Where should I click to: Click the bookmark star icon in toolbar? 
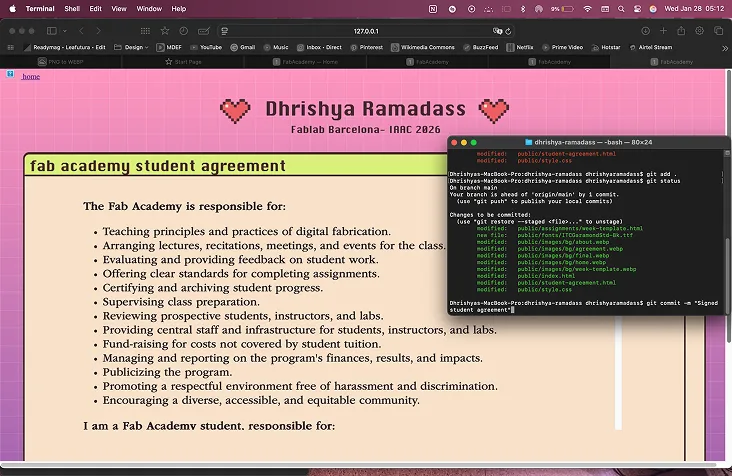[165, 31]
